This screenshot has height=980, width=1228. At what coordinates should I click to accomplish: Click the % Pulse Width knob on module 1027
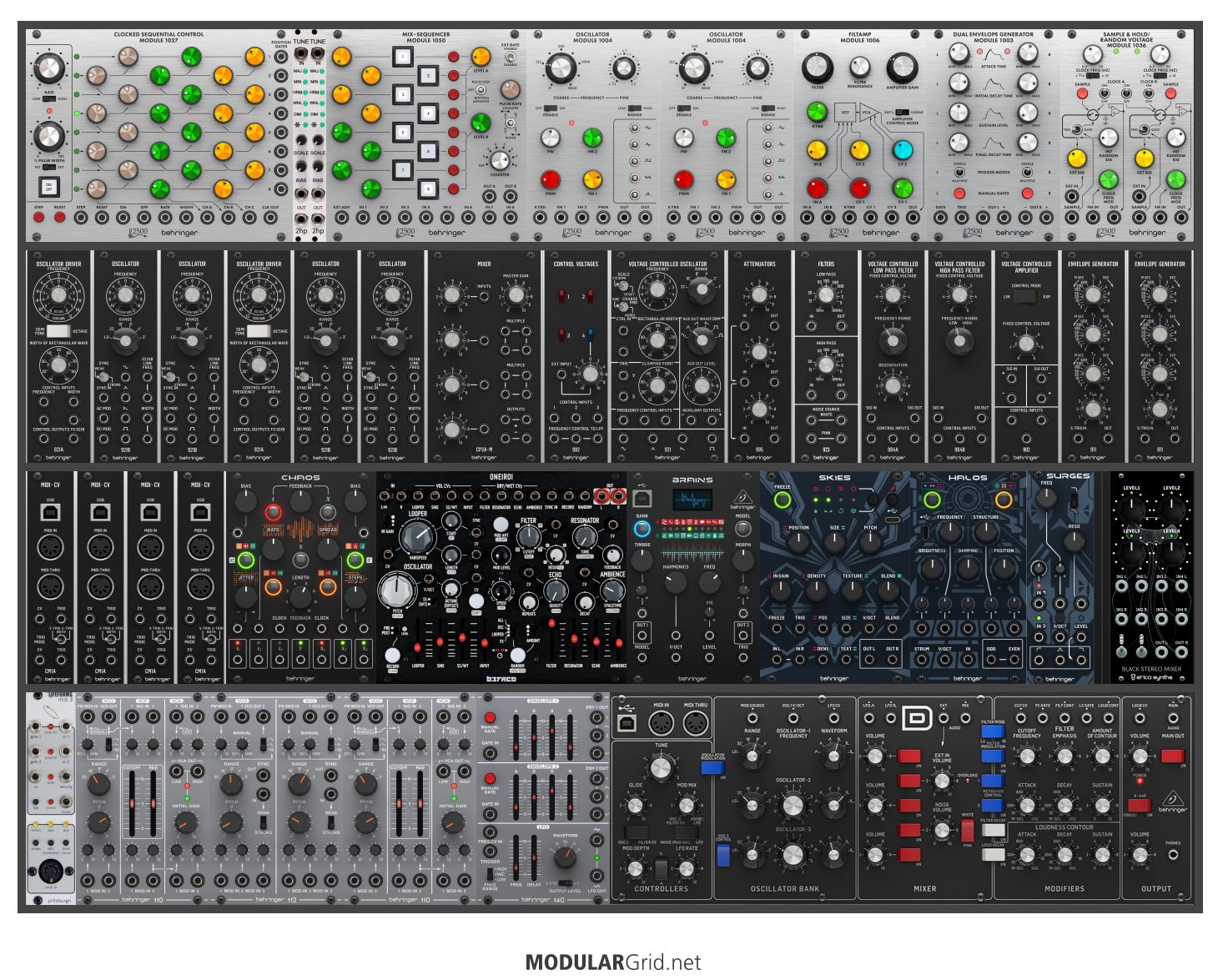point(48,136)
